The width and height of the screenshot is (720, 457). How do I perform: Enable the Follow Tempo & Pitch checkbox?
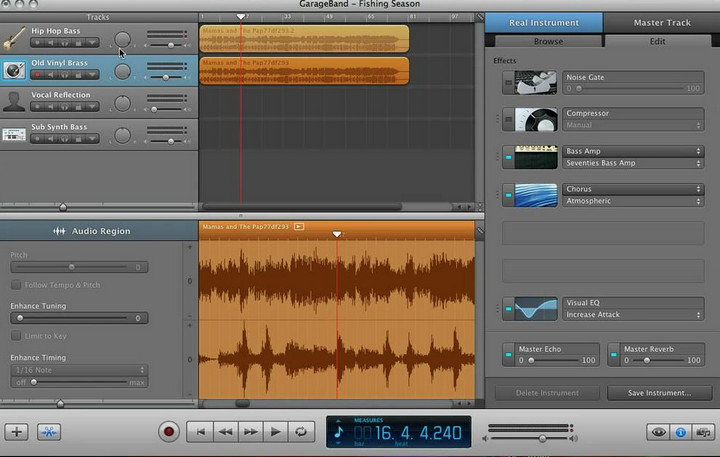pos(16,285)
